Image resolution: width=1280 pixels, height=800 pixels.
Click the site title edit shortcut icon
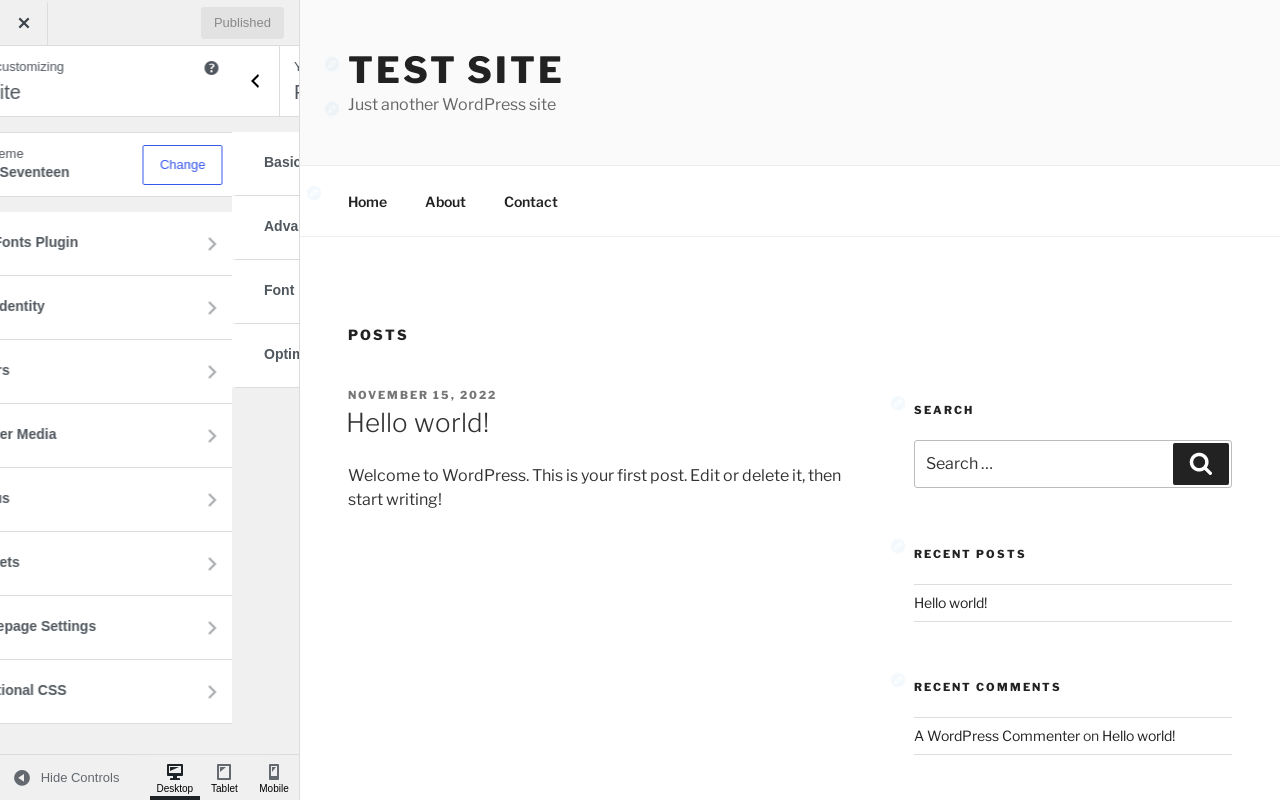(332, 64)
